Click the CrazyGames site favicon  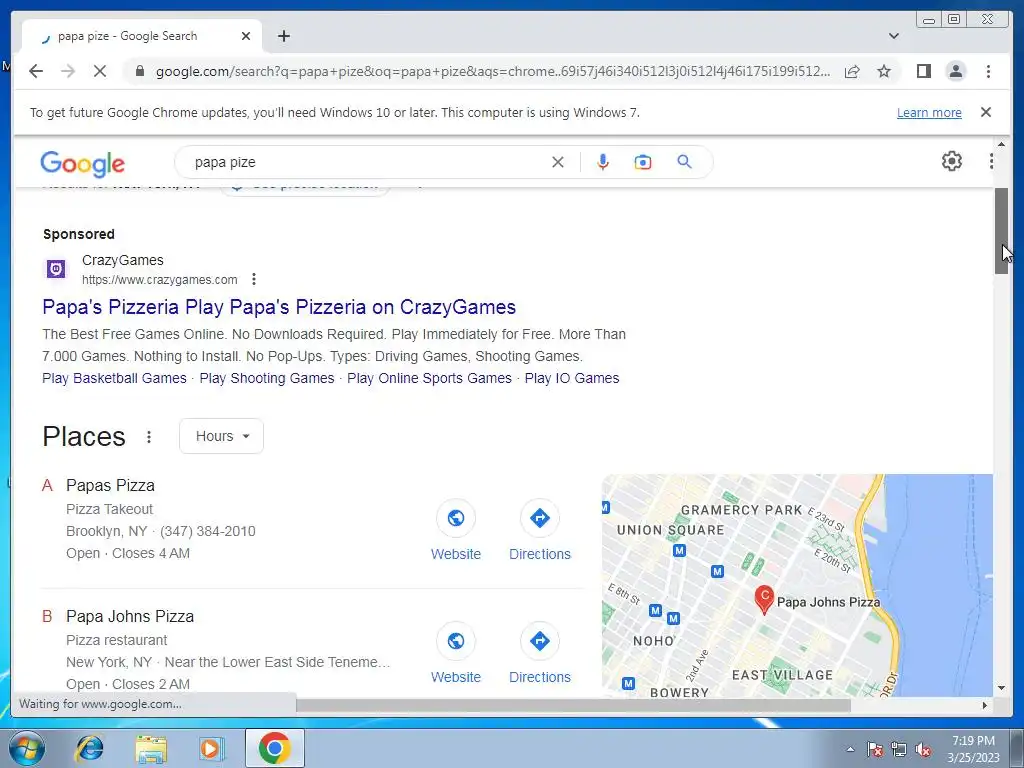[x=56, y=268]
